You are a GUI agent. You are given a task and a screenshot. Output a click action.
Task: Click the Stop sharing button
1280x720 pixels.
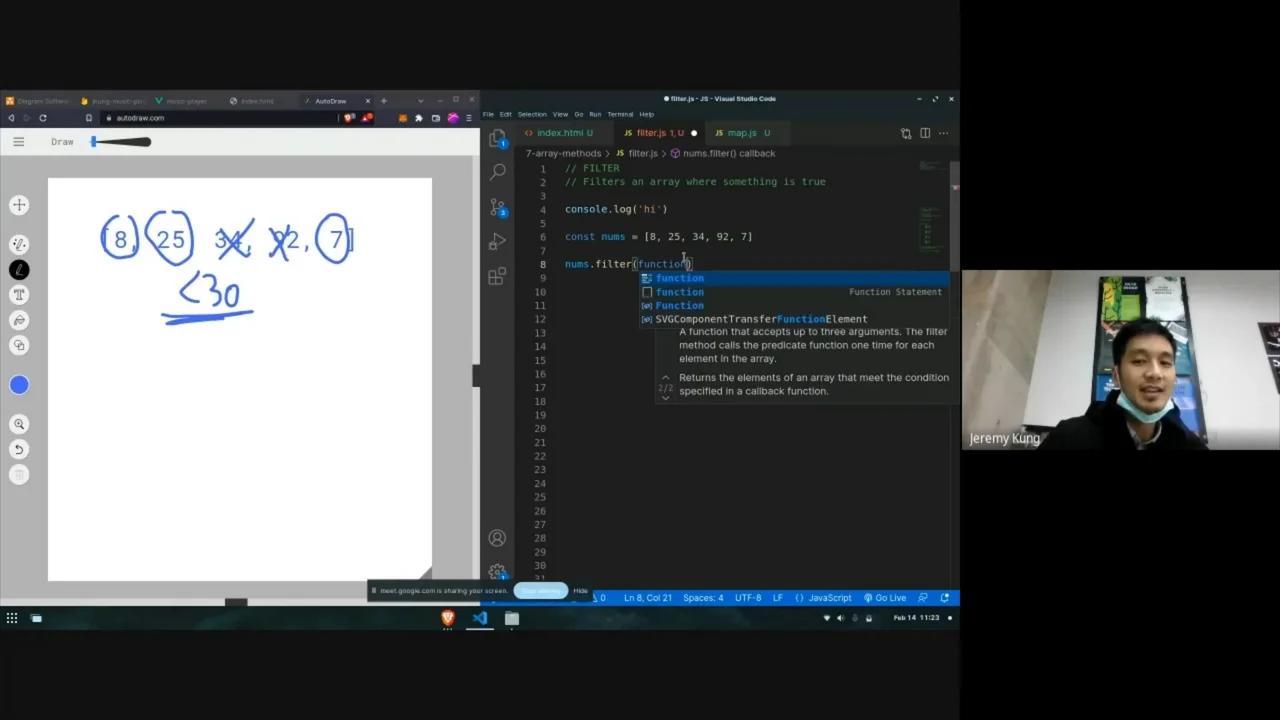pos(540,590)
